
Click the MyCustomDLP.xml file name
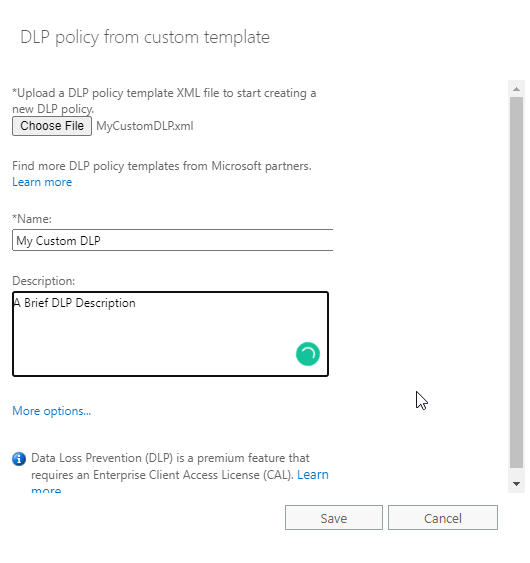[x=145, y=126]
